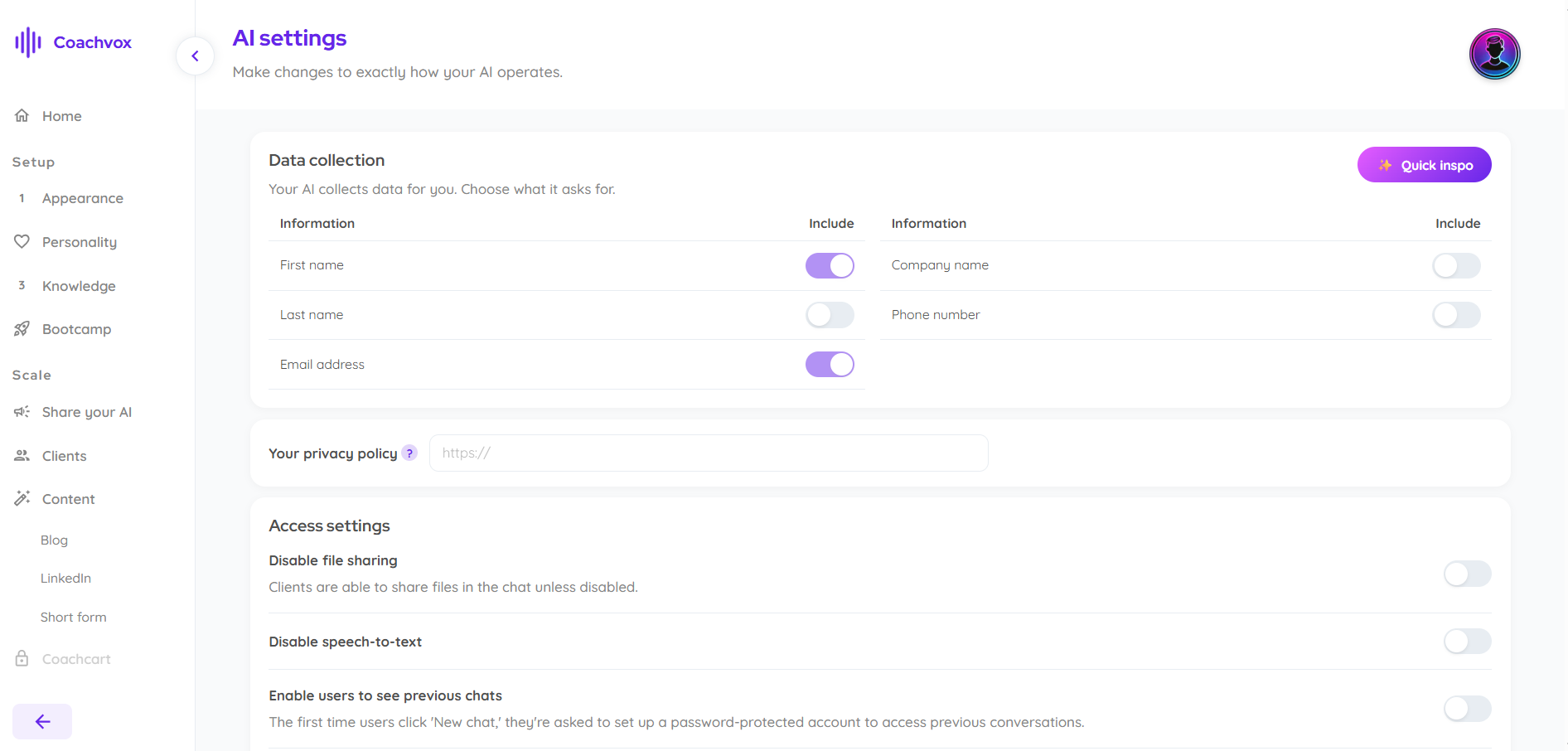Click the Coachcart lock icon
The image size is (1568, 751).
22,658
